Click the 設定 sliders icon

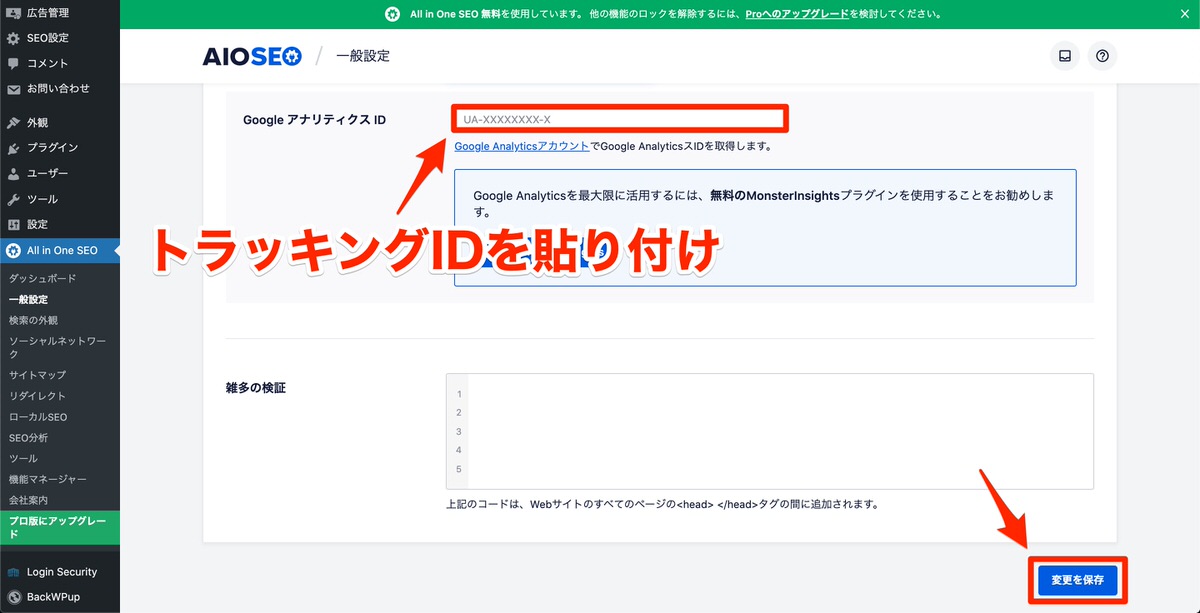click(x=13, y=225)
